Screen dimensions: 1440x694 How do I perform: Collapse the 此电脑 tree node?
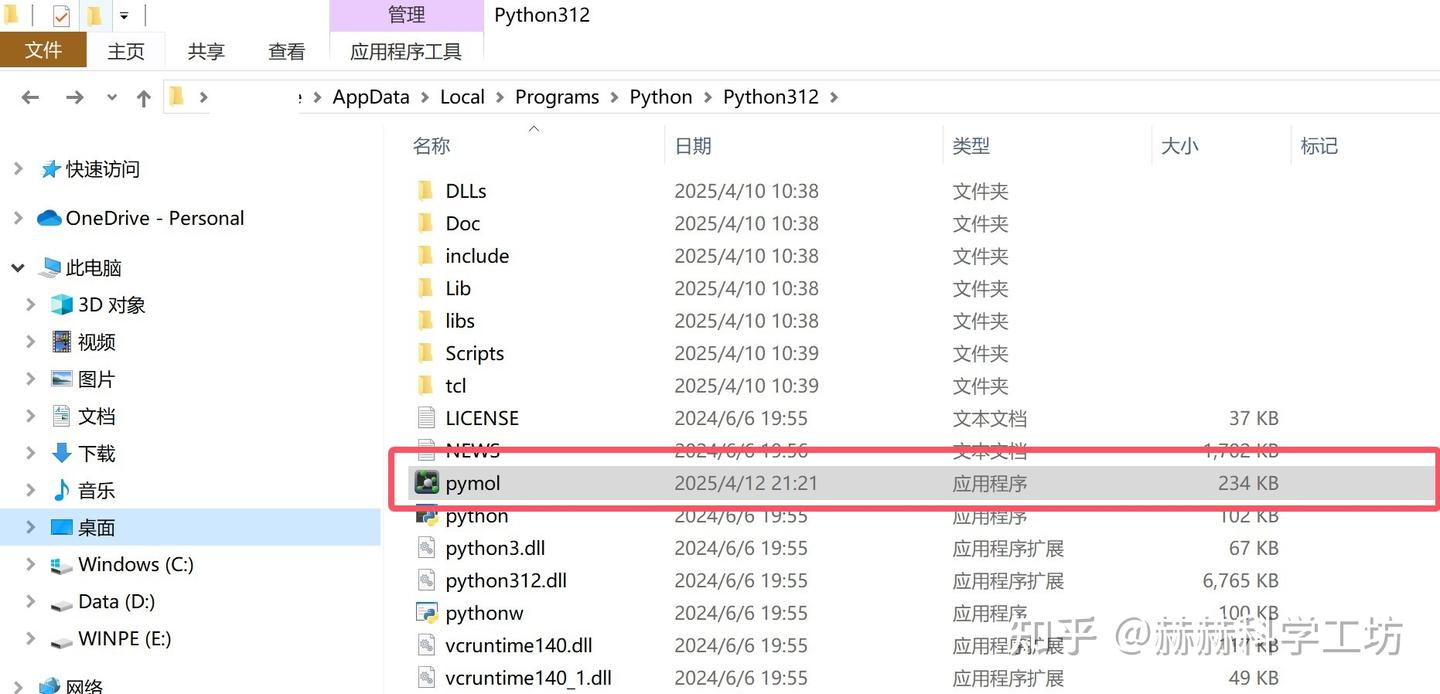(17, 267)
